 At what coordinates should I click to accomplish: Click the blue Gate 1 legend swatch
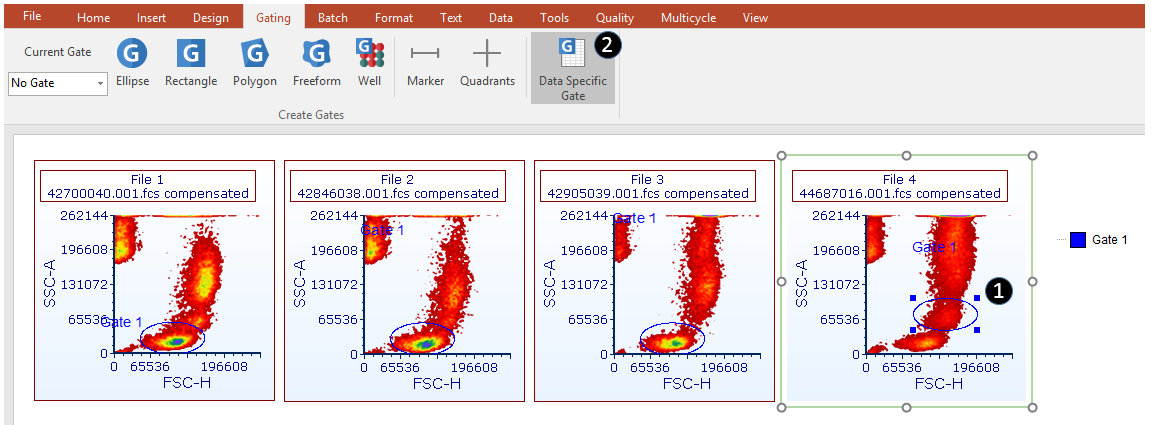[x=1077, y=240]
